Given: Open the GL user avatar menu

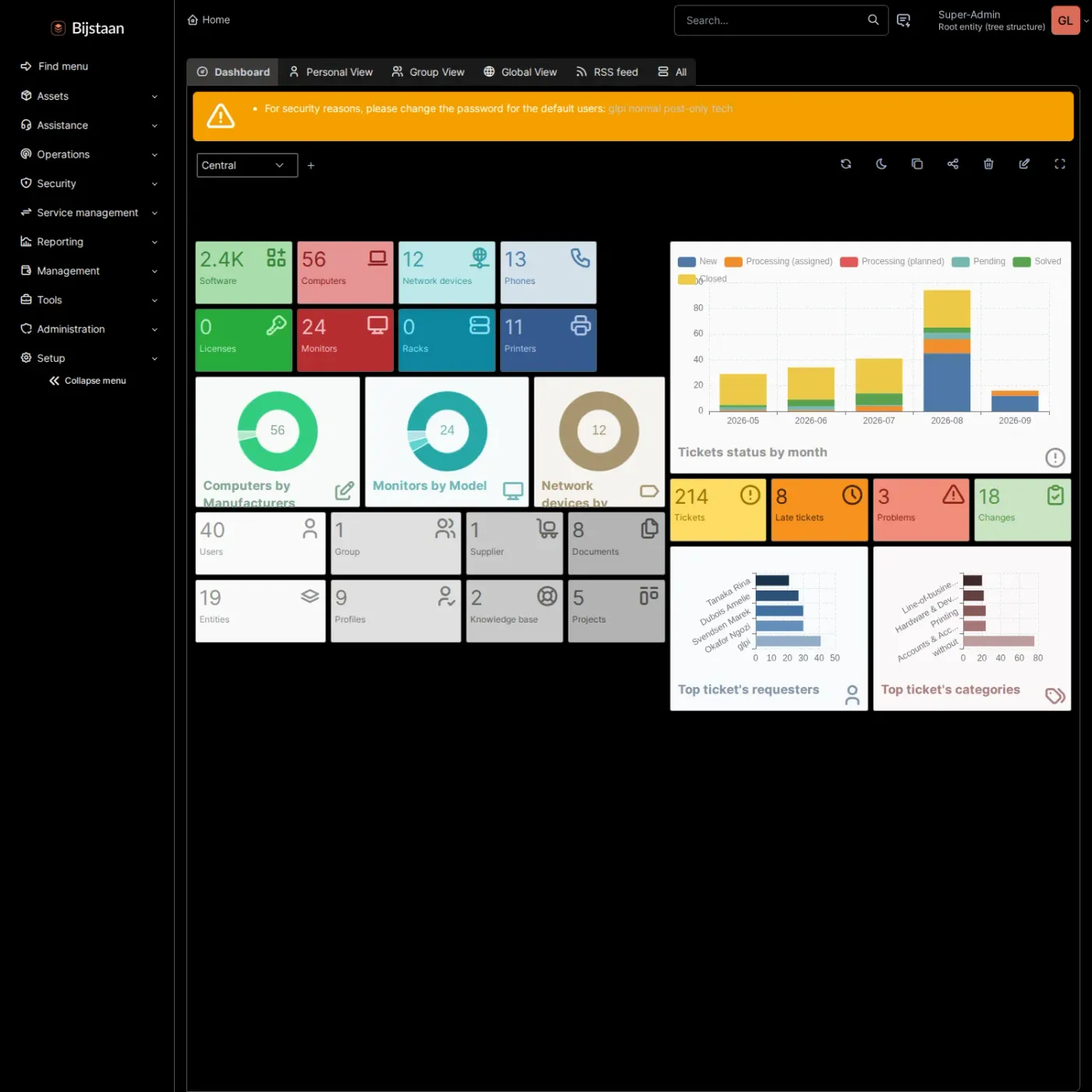Looking at the screenshot, I should [1065, 21].
